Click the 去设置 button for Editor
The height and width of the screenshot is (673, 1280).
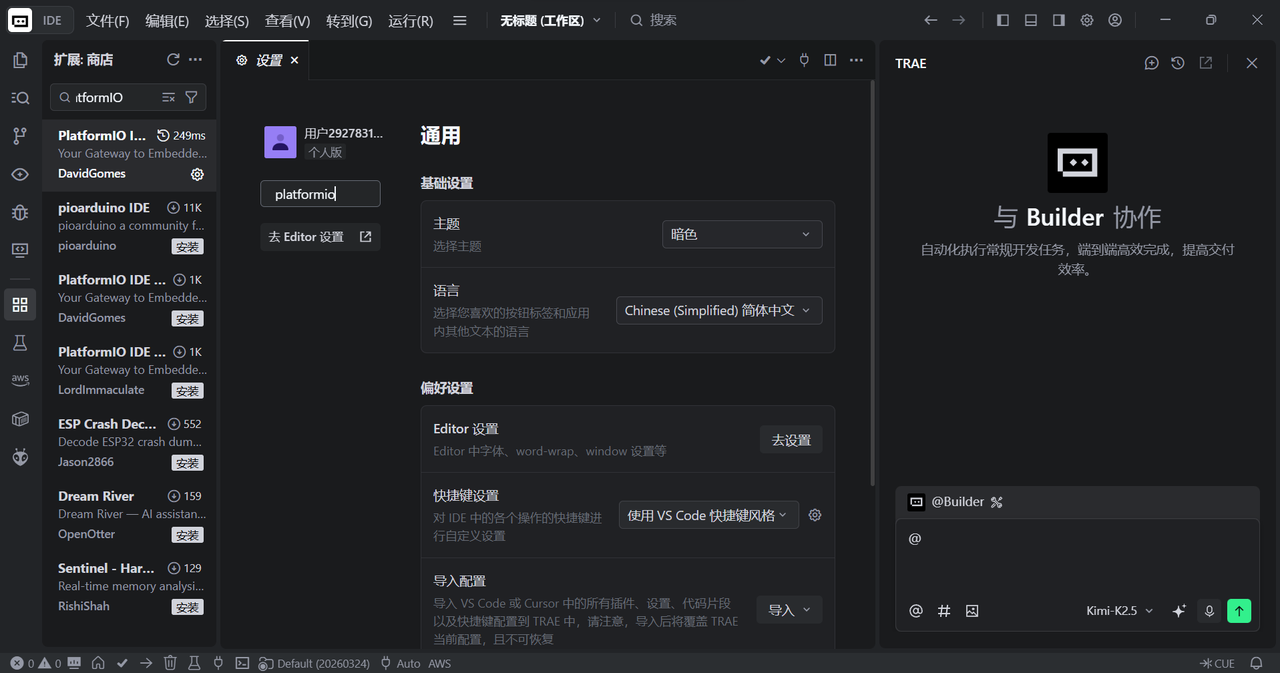pos(791,440)
